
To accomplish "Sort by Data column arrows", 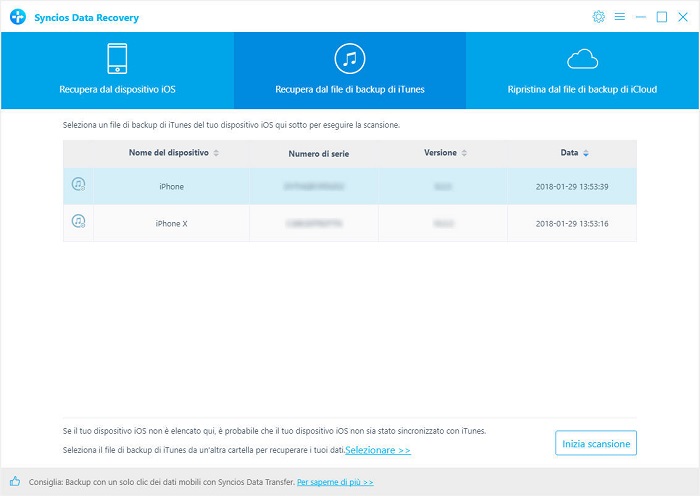I will point(586,153).
